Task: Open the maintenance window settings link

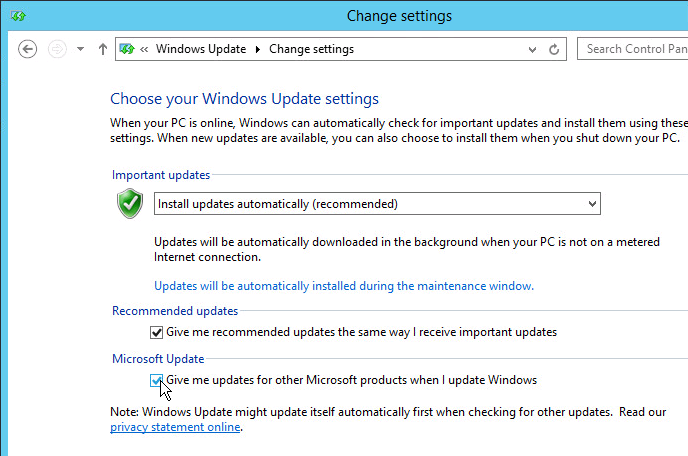Action: (x=344, y=286)
